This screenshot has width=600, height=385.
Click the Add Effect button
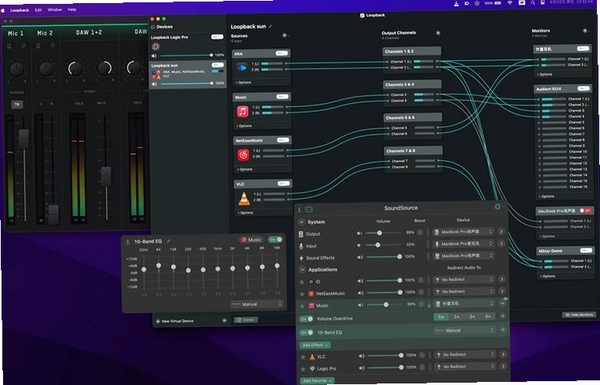point(315,345)
